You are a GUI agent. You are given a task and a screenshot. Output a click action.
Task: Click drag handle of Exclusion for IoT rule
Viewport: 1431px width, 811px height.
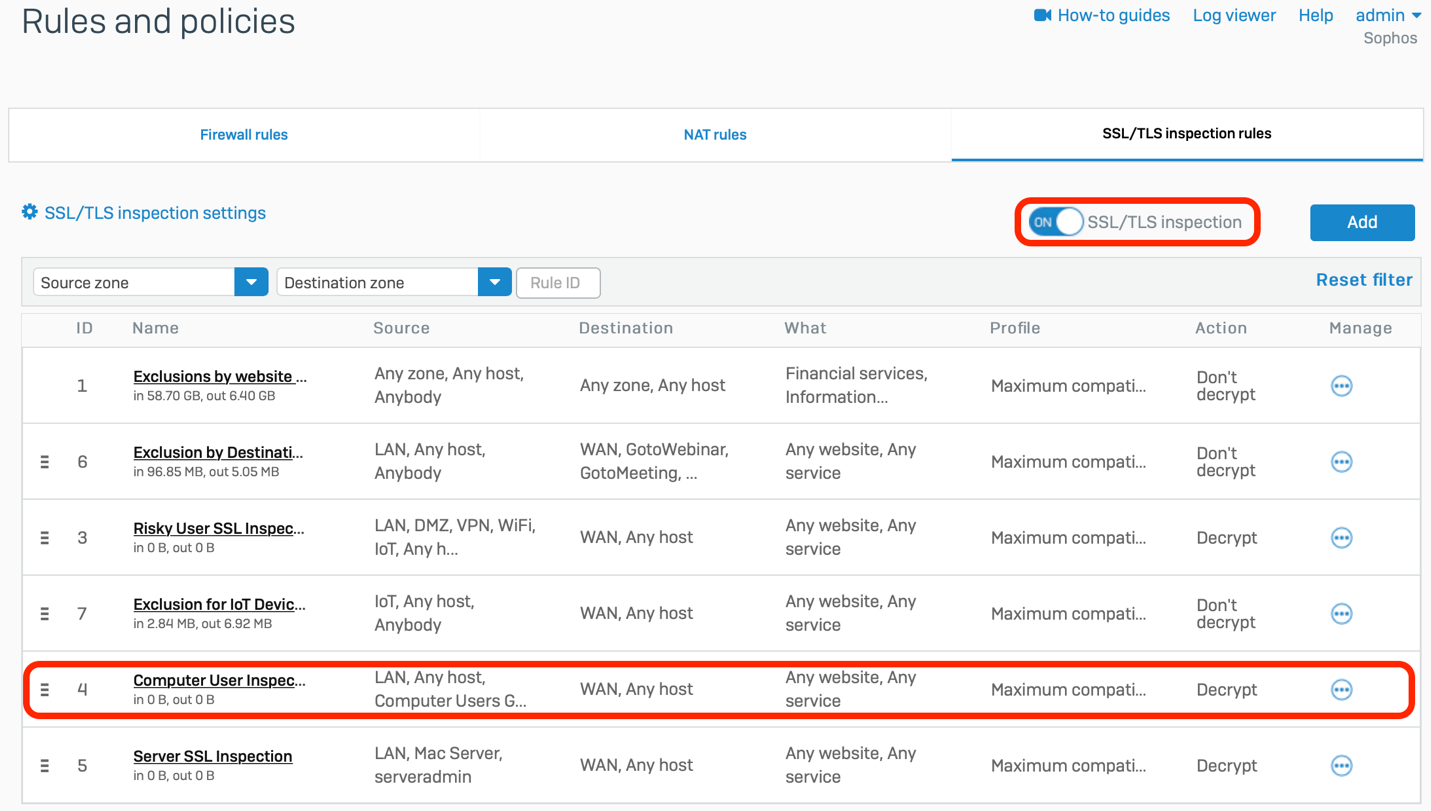point(45,614)
